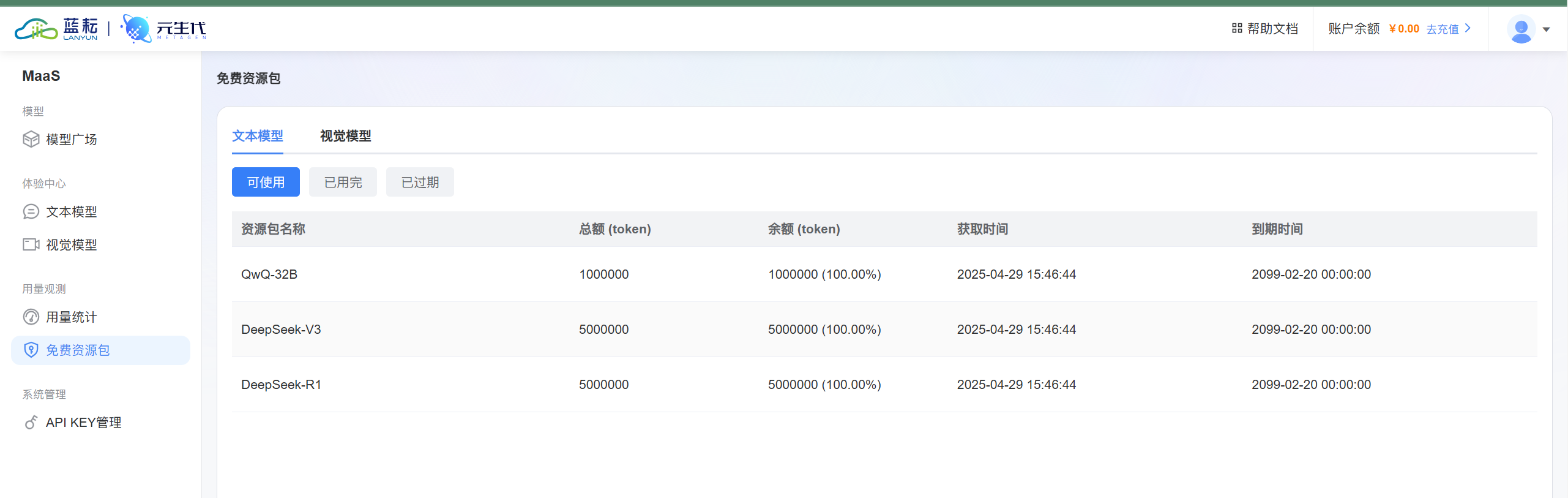Click DeepSeek-R1 expiry time 2099-02-20 00:00:00

1311,385
